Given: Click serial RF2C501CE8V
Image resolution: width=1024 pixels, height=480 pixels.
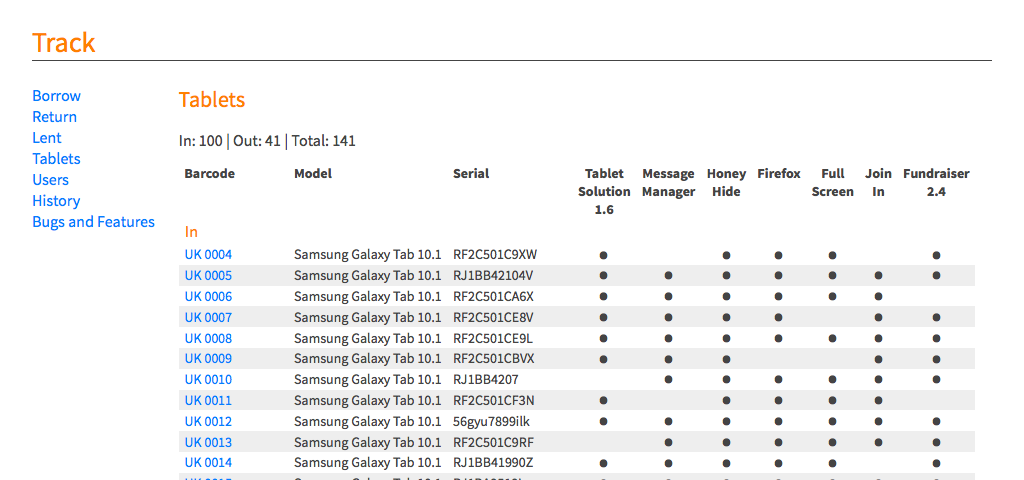Looking at the screenshot, I should [493, 317].
